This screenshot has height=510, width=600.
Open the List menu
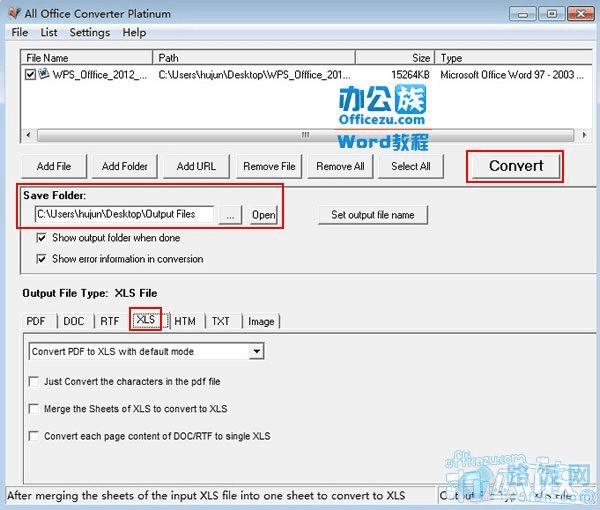(x=49, y=33)
